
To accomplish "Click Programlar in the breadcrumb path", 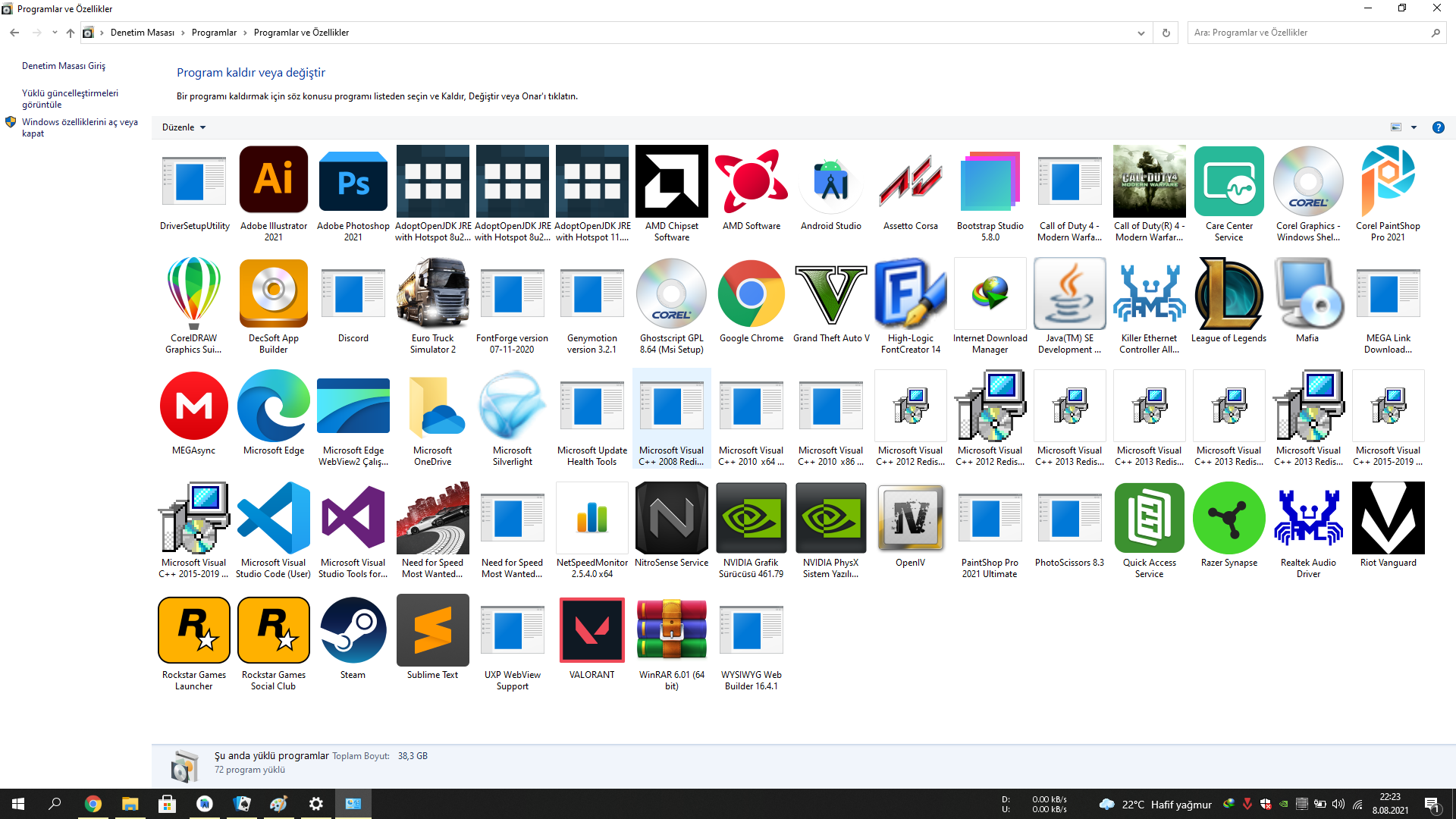I will click(x=214, y=33).
